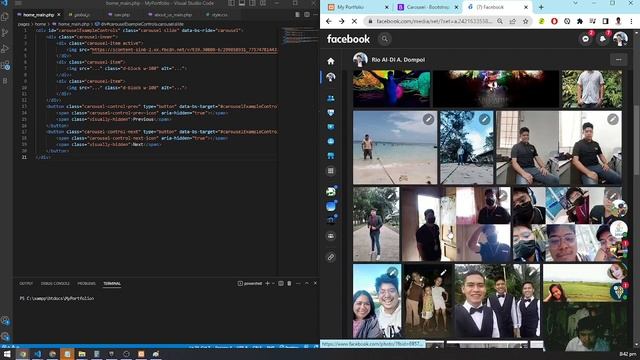Open three men in bow ties photo
The image size is (640, 360).
click(x=497, y=301)
